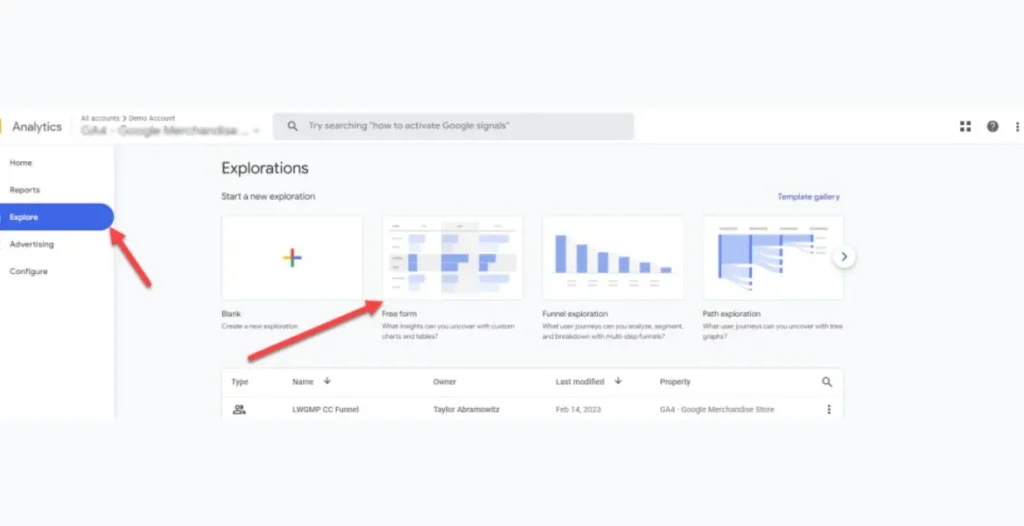The image size is (1024, 526).
Task: Click the Analytics logo text
Action: (37, 127)
